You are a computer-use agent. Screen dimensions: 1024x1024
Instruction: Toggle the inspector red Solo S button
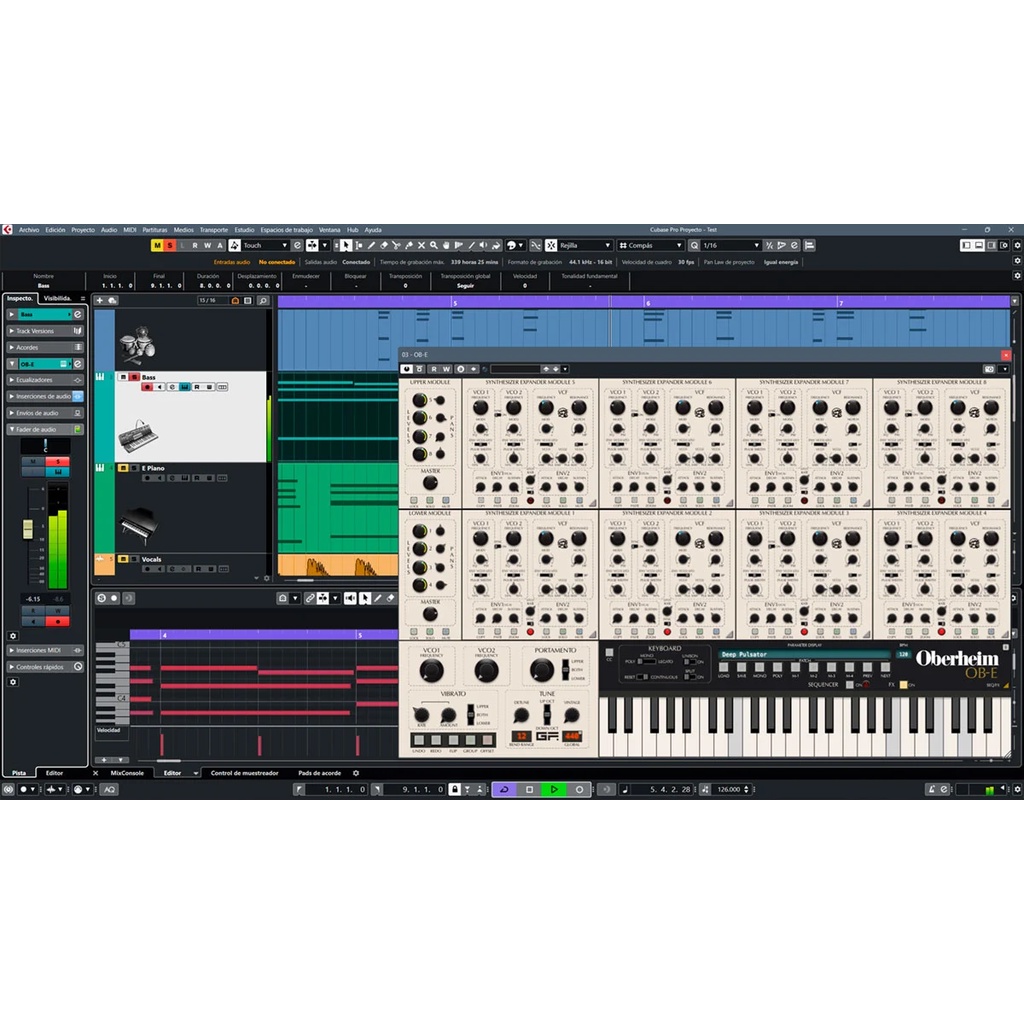pos(57,462)
